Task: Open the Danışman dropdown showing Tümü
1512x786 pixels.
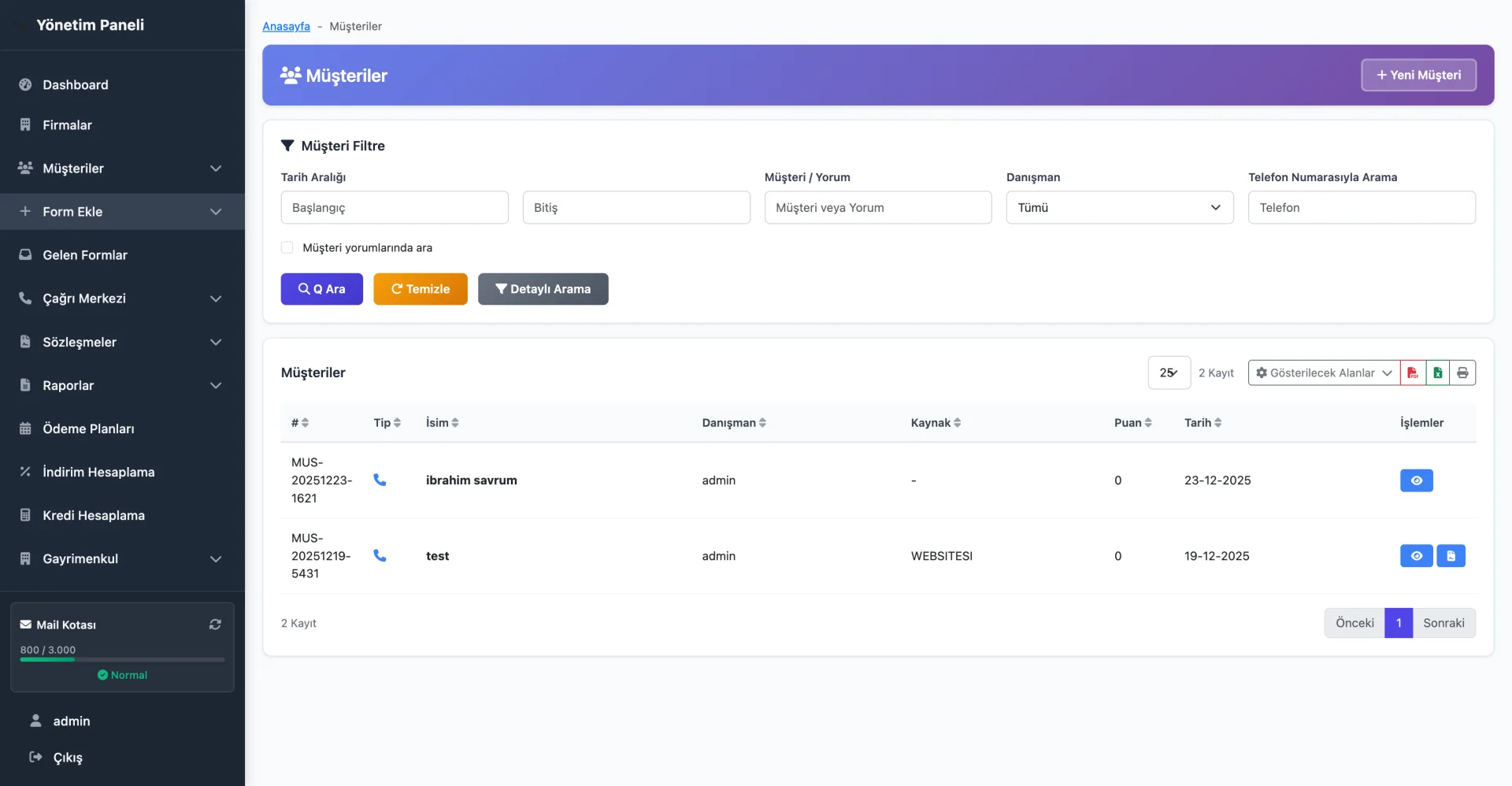Action: pos(1119,208)
